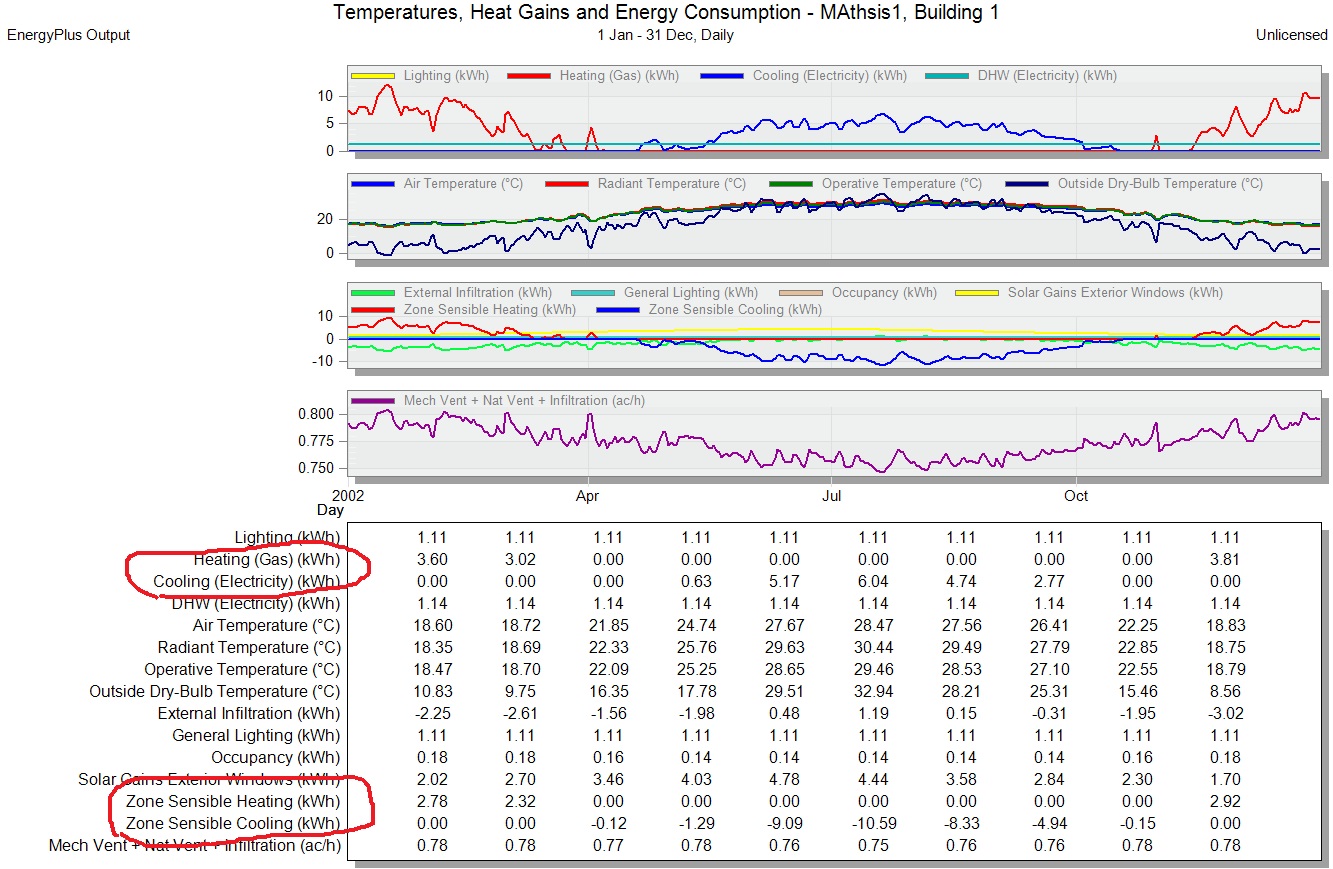Image resolution: width=1333 pixels, height=869 pixels.
Task: Select the 'Zone Sensible Cooling (kWh)' table row label
Action: tap(233, 824)
